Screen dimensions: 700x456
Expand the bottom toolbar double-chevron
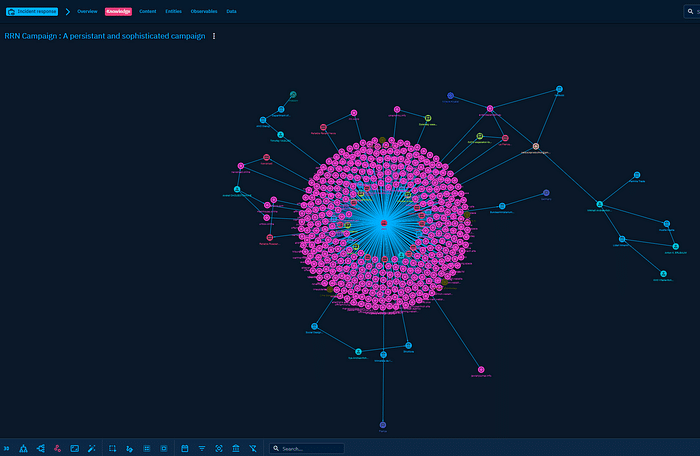coord(6,449)
